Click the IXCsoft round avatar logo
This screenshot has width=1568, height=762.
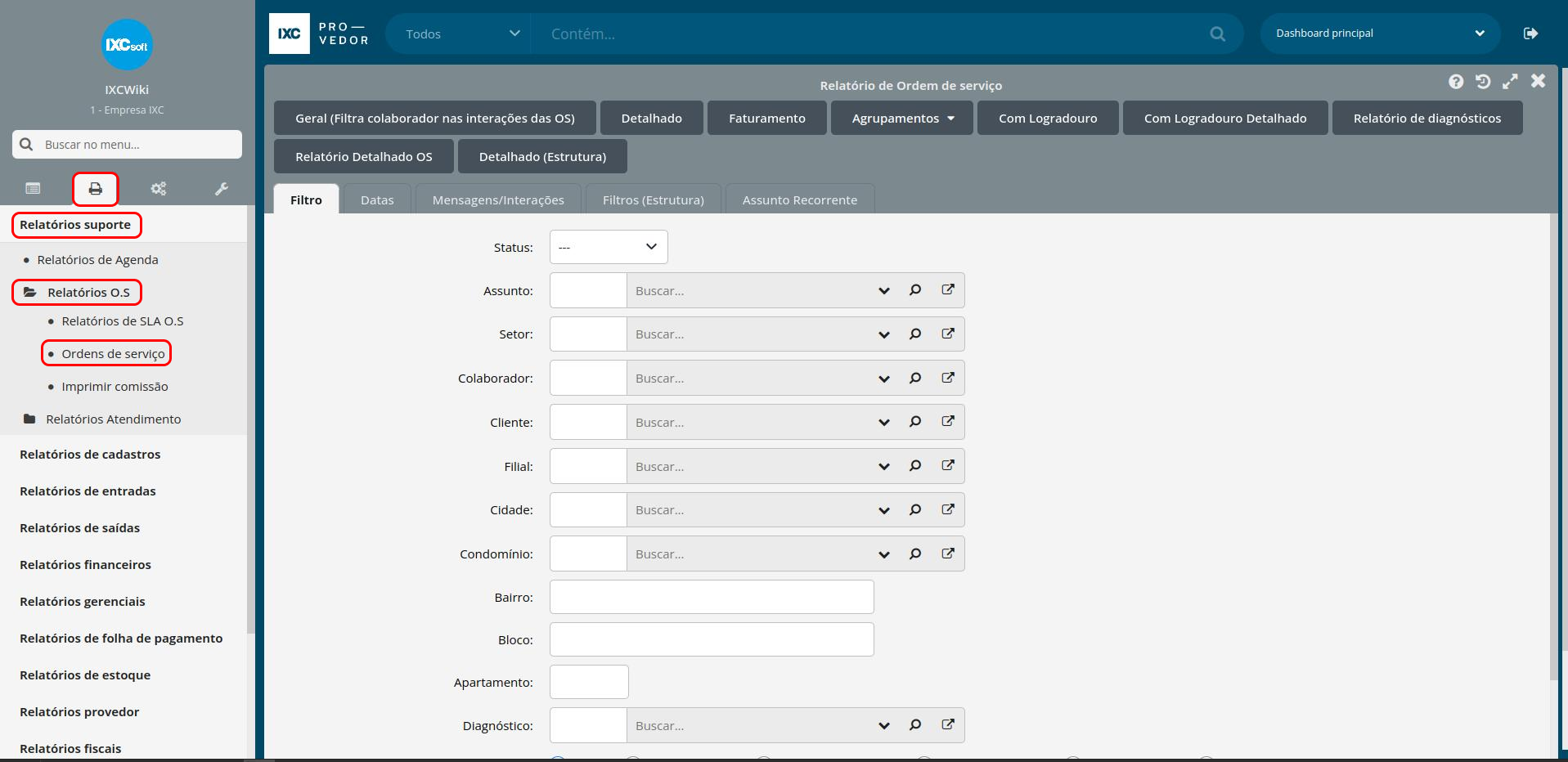pyautogui.click(x=127, y=44)
